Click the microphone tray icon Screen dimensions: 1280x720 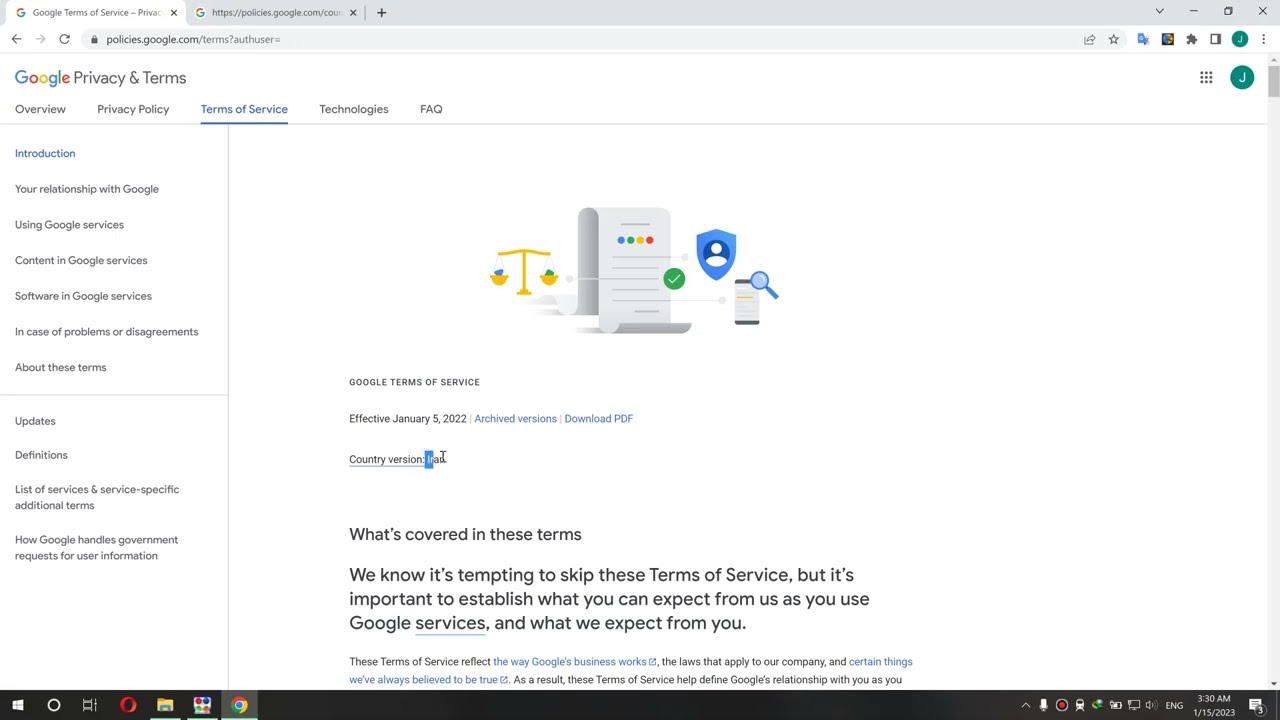[1043, 706]
